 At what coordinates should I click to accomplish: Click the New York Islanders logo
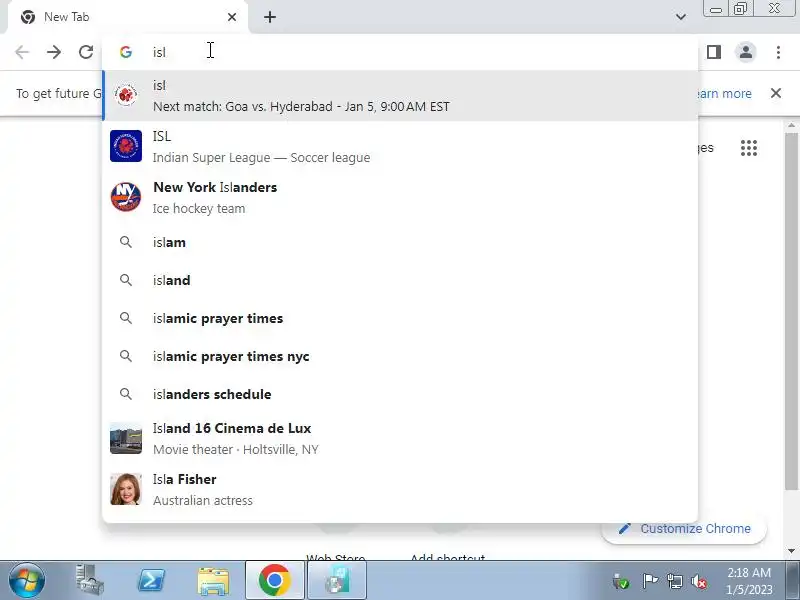[x=126, y=197]
